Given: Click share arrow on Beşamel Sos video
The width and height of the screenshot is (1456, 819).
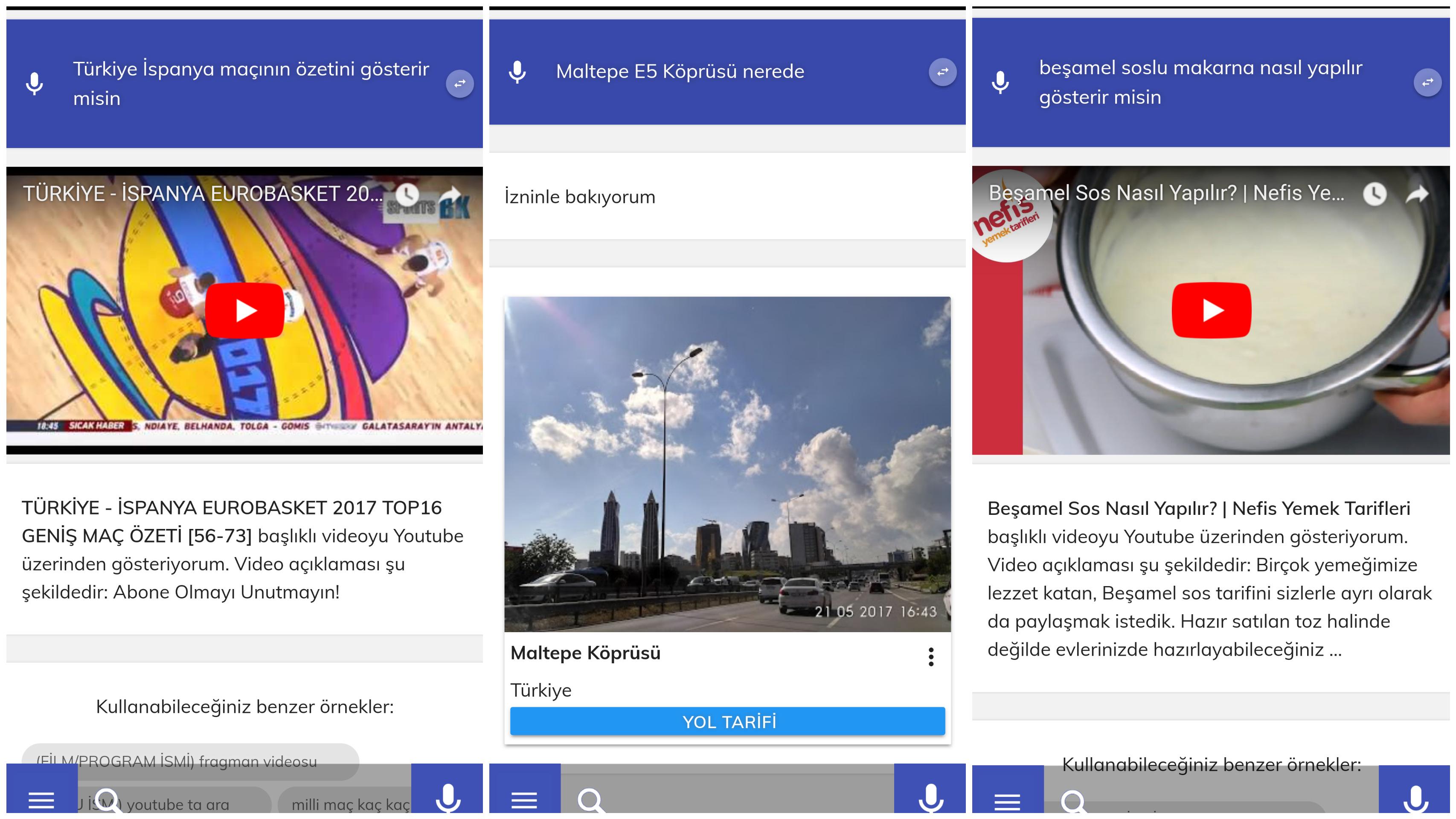Looking at the screenshot, I should [1417, 194].
